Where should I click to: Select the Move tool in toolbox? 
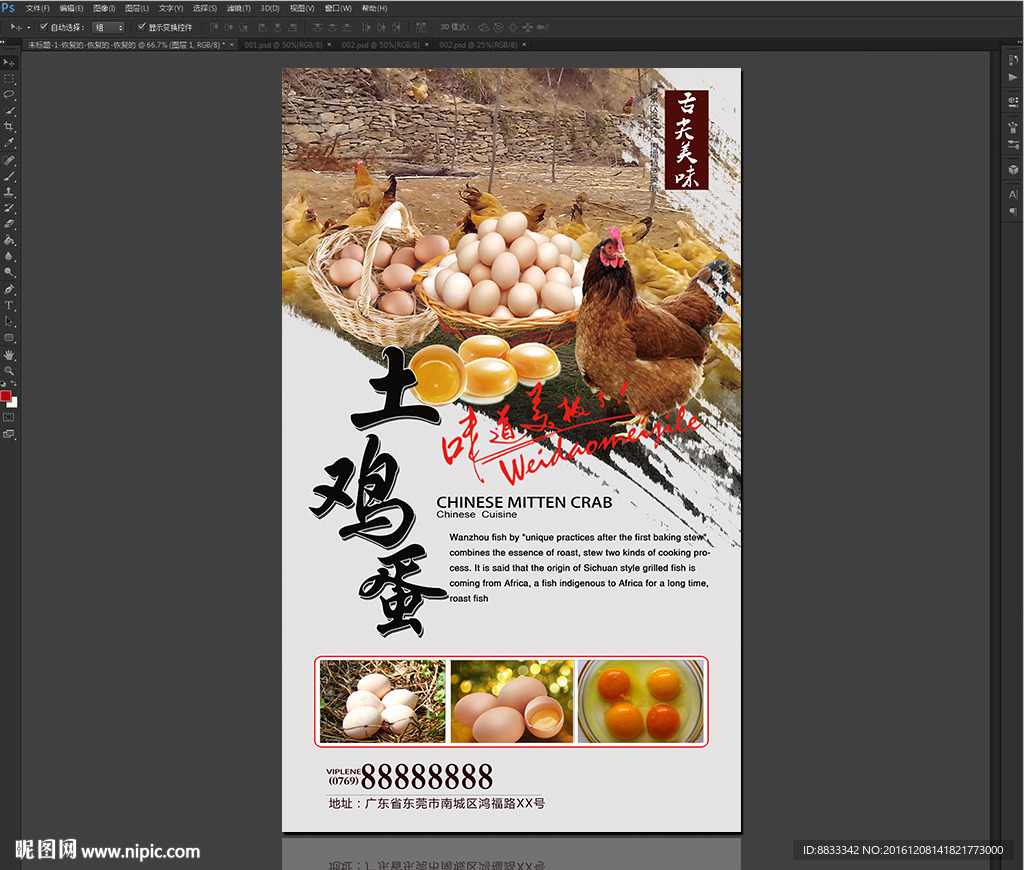click(9, 63)
